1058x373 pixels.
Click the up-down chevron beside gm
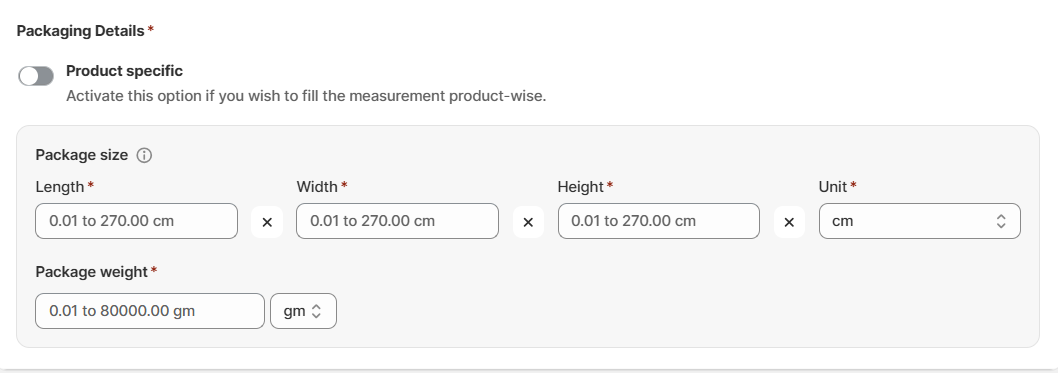coord(316,311)
